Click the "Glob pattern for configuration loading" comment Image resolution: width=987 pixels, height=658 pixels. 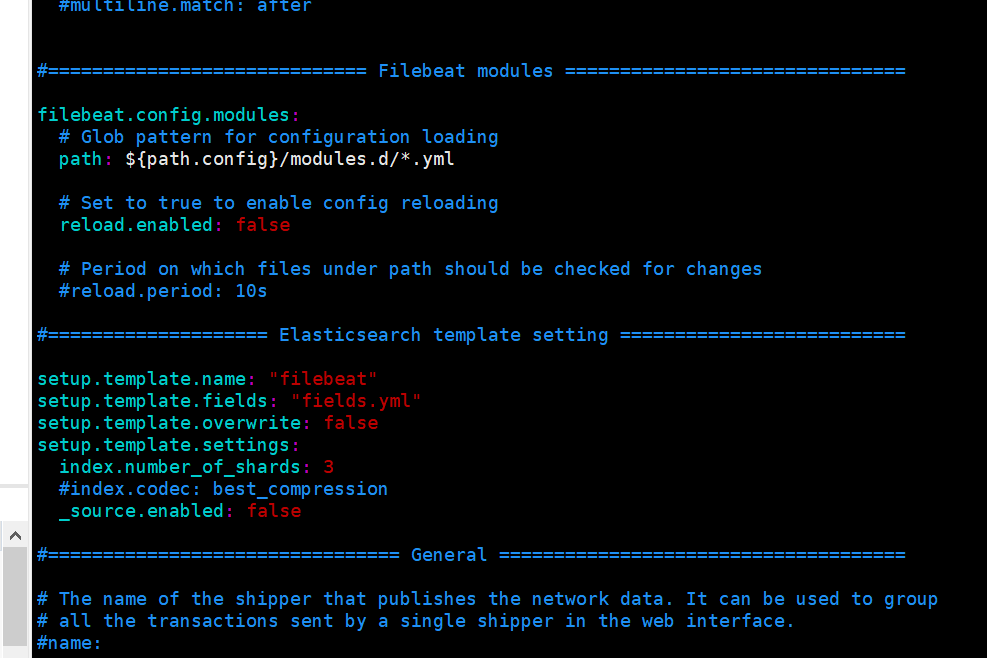tap(278, 137)
